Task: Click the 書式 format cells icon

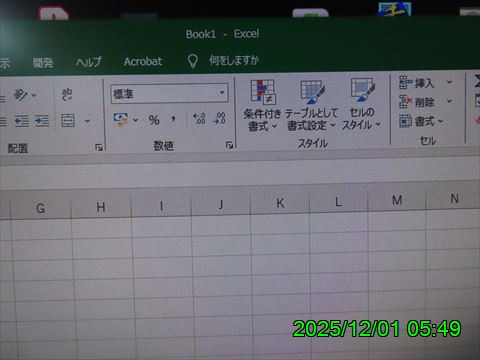Action: click(x=406, y=121)
